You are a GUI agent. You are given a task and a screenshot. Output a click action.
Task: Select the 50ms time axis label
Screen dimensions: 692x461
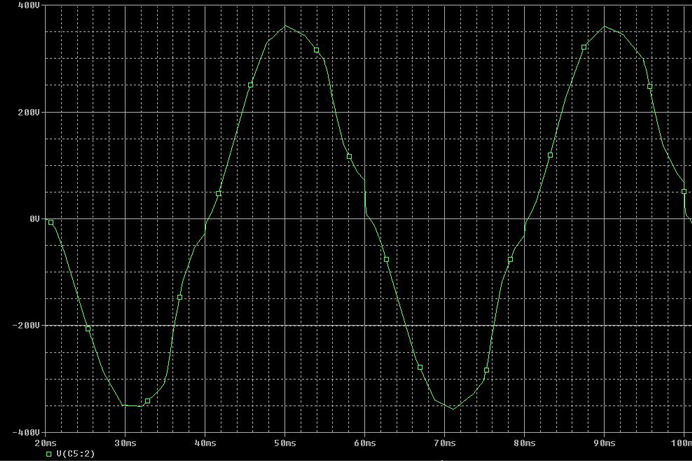point(285,443)
